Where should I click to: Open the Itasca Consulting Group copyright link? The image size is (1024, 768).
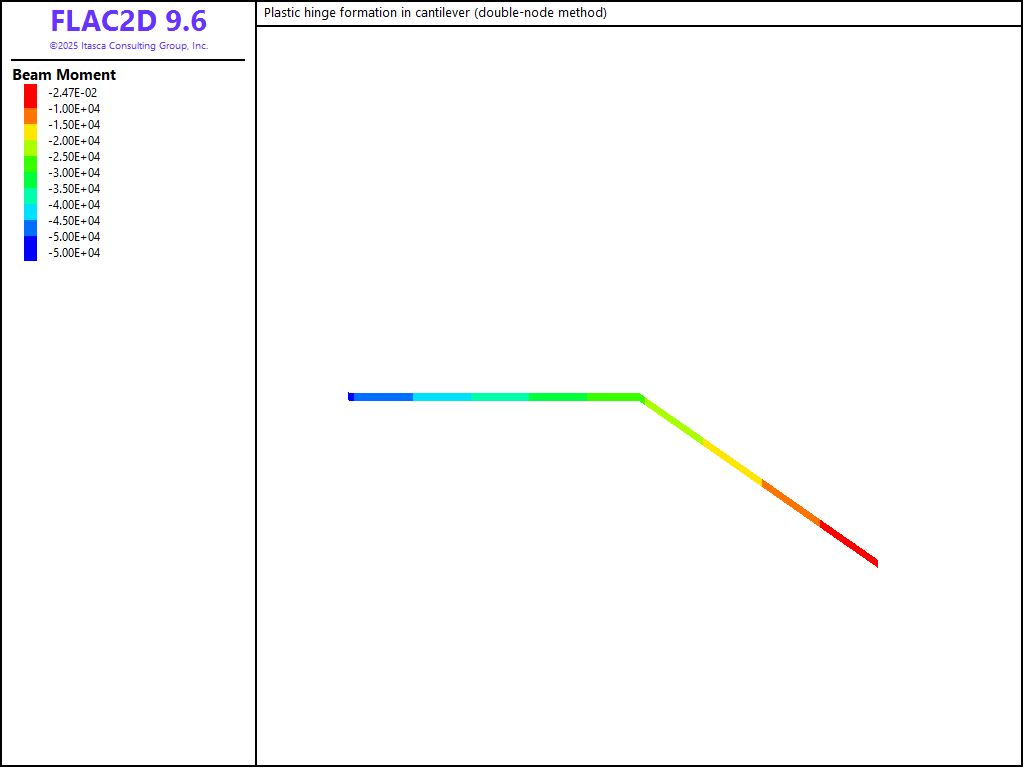(x=128, y=46)
